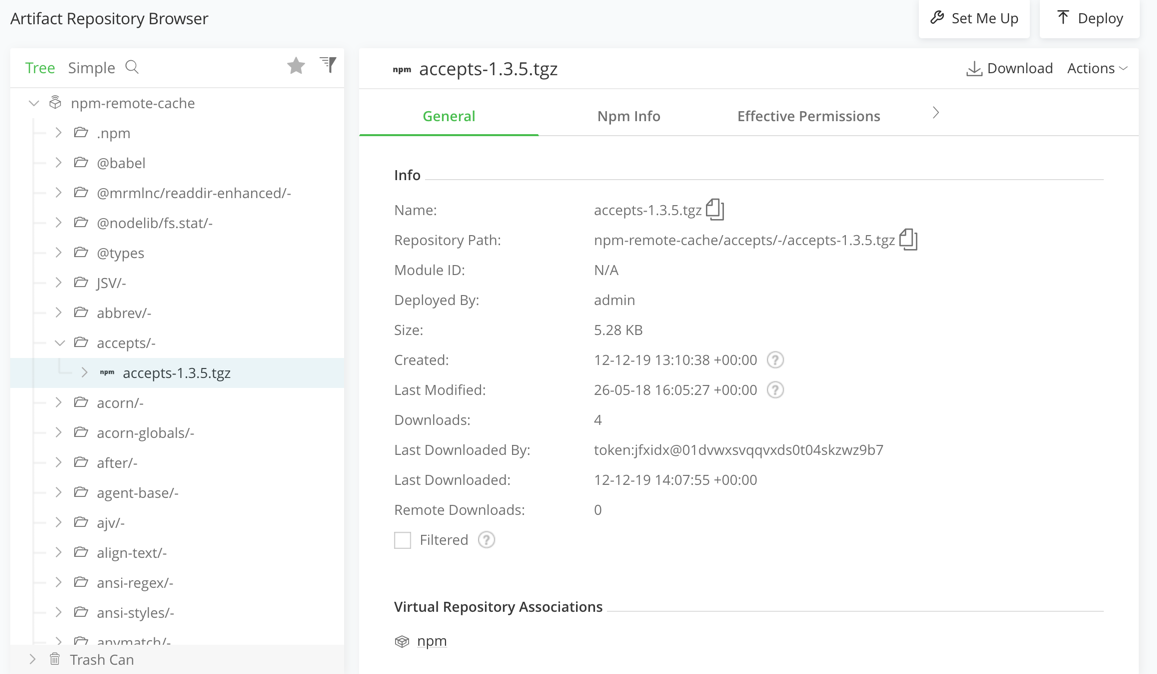The width and height of the screenshot is (1157, 674).
Task: Switch to the Npm Info tab
Action: click(628, 116)
